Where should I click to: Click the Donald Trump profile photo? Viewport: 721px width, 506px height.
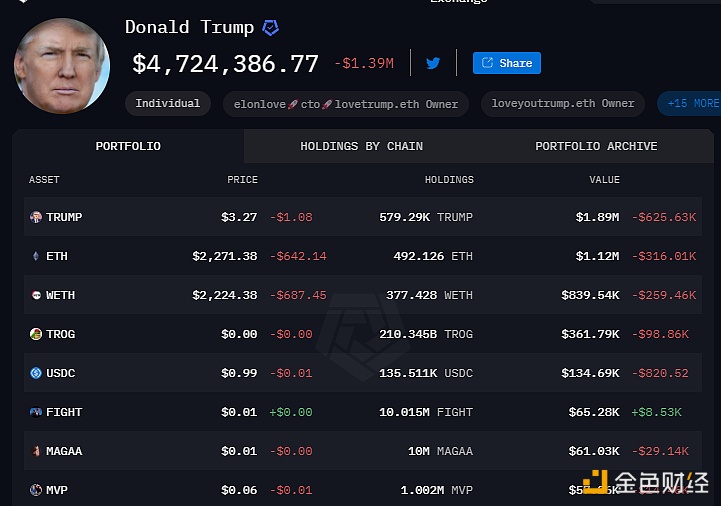[61, 65]
